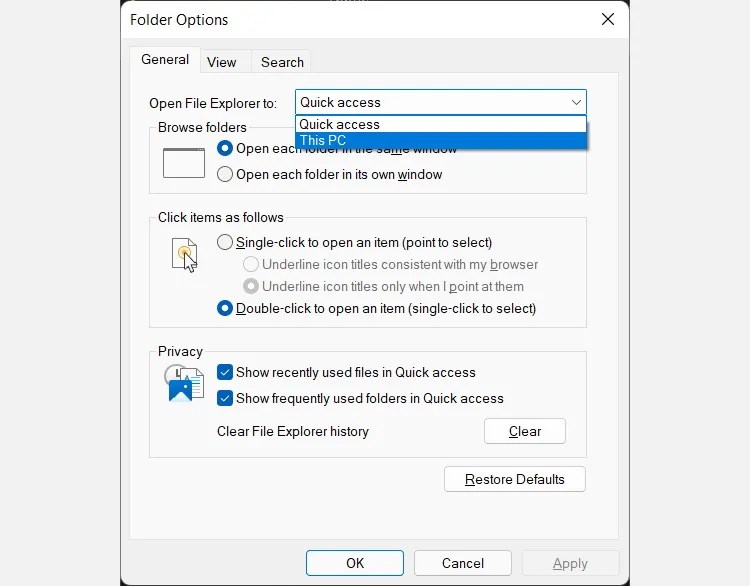The width and height of the screenshot is (750, 586).
Task: Click the 'Click items as follows' group label
Action: [x=221, y=217]
